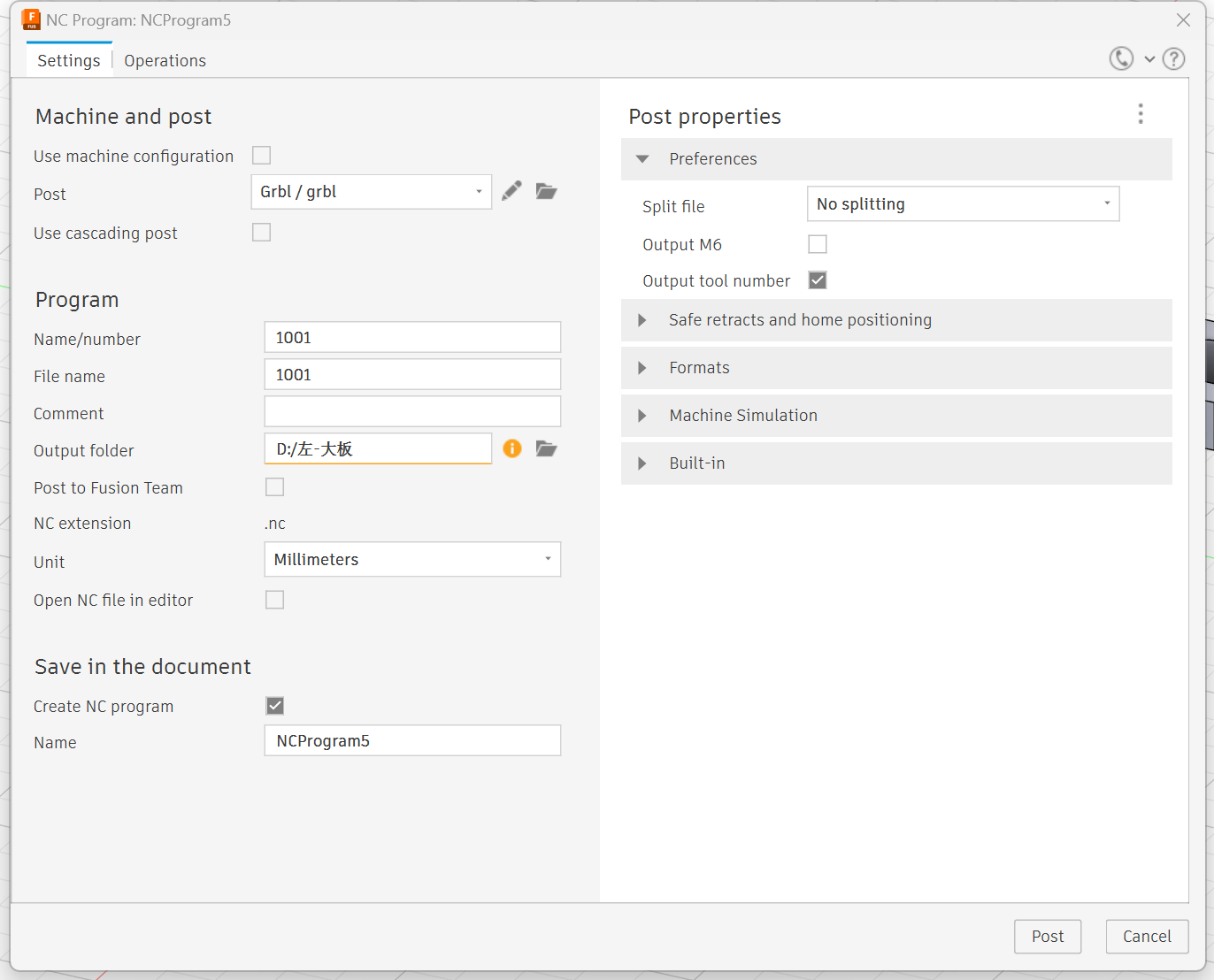Click the Save in the document heading

tap(142, 667)
